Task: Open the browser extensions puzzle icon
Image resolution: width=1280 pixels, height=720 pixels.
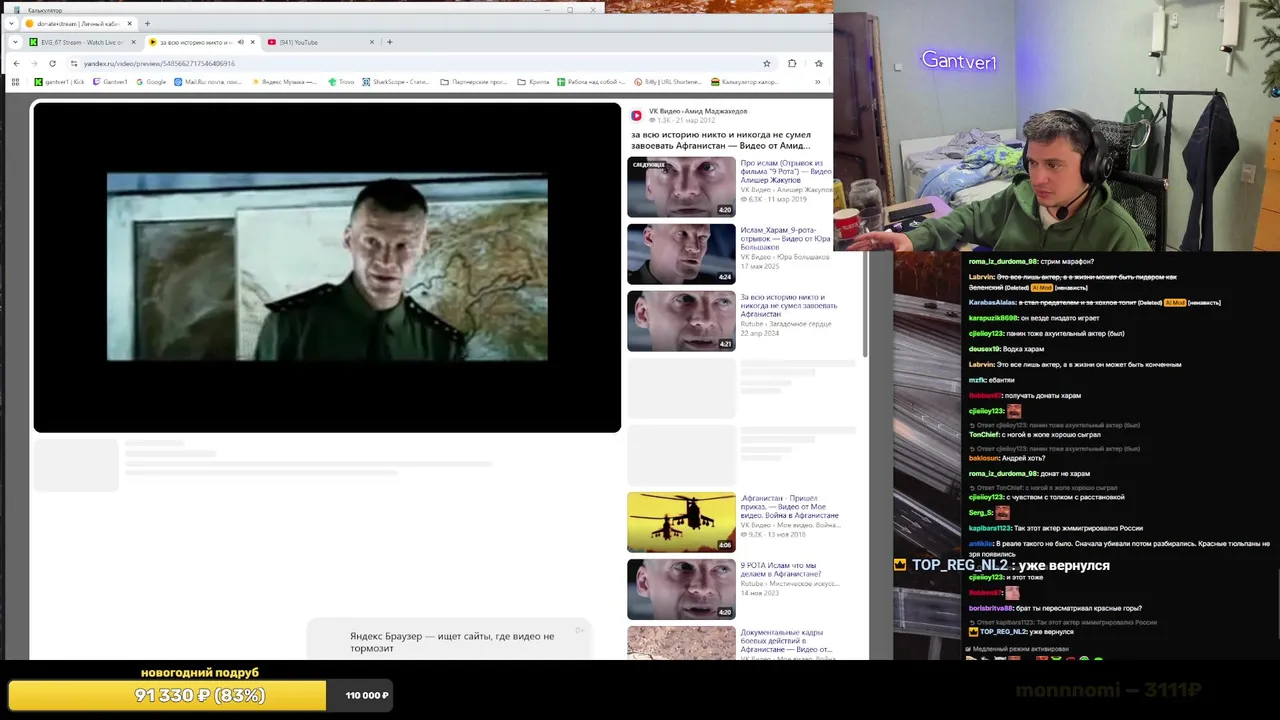Action: [792, 63]
